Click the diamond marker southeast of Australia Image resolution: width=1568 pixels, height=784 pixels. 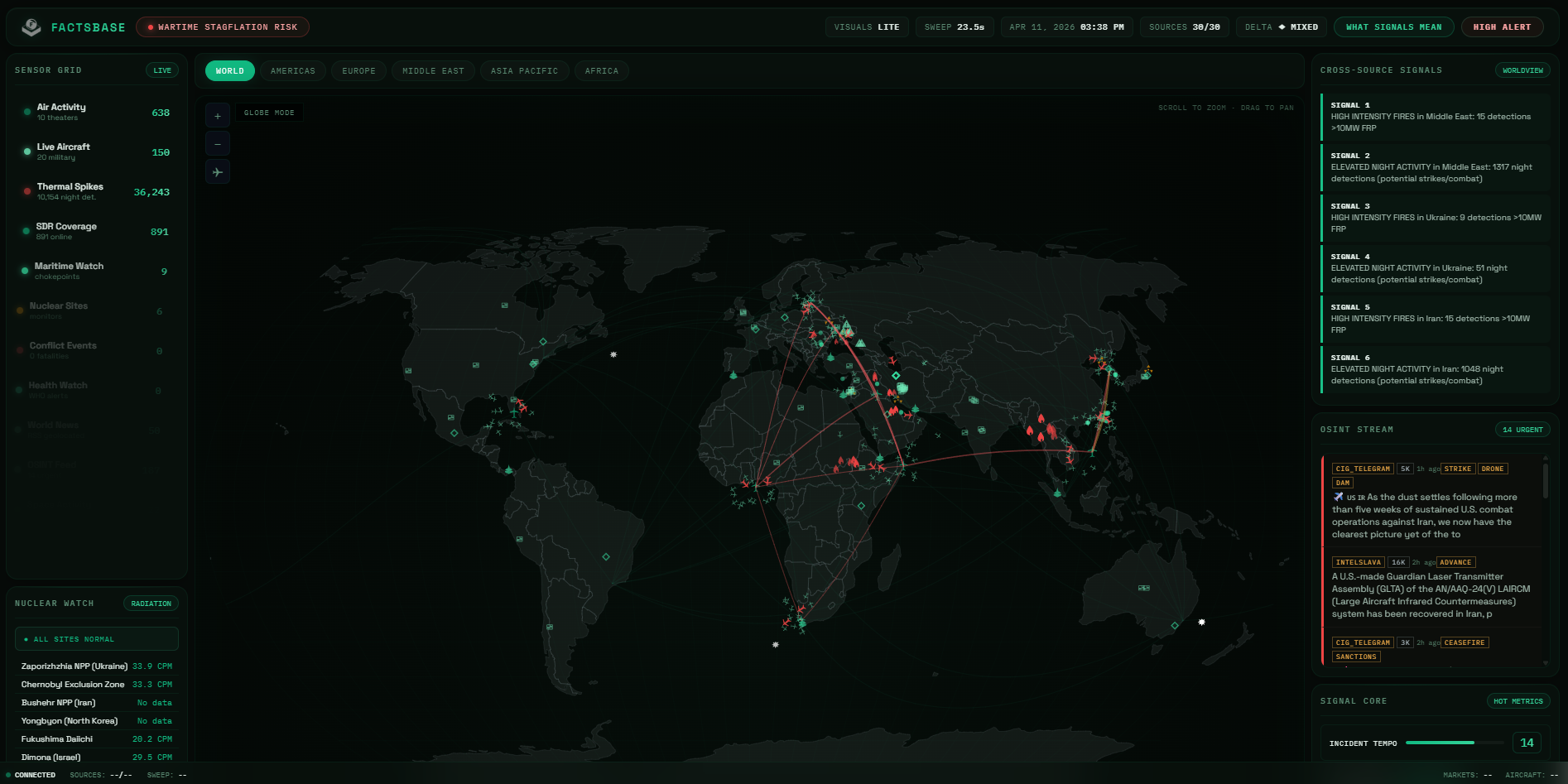1175,625
